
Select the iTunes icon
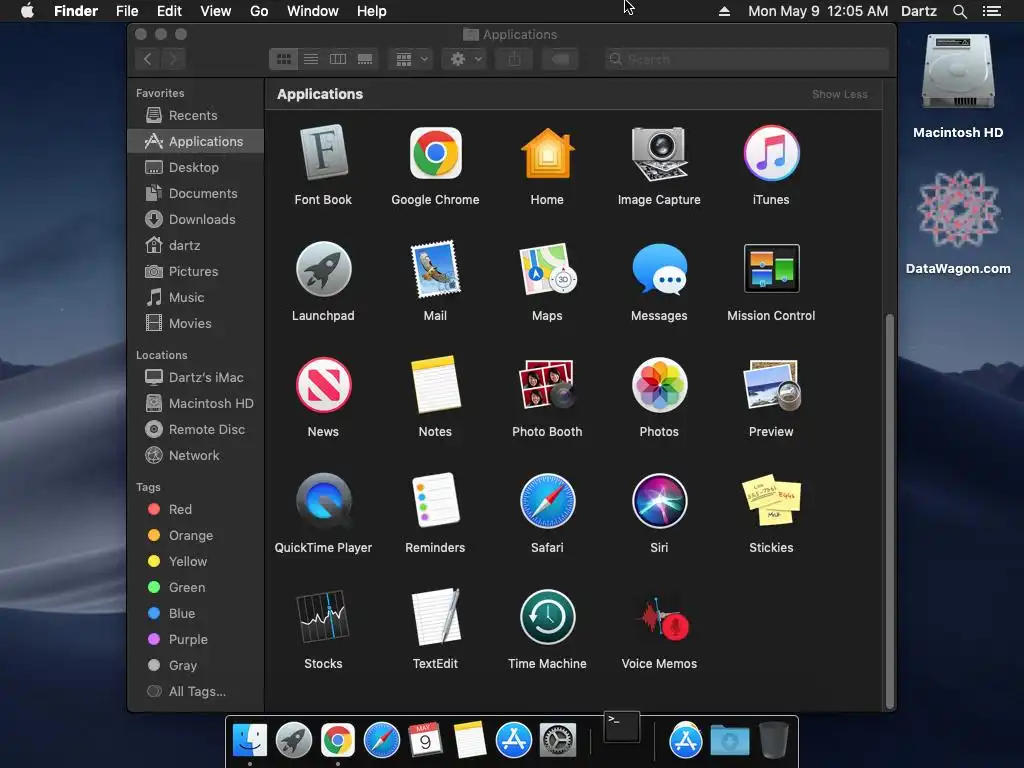click(x=771, y=154)
